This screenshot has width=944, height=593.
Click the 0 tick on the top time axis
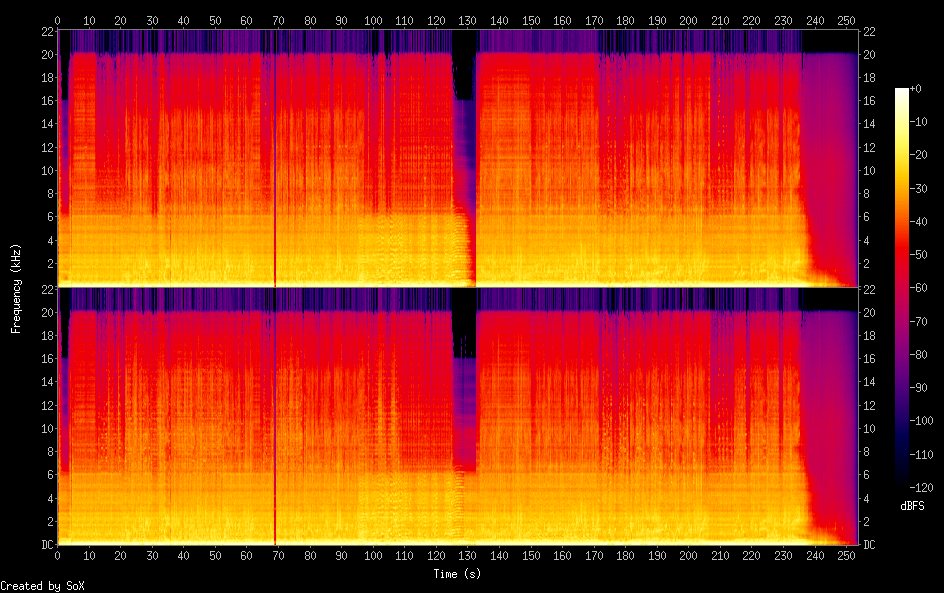[x=58, y=20]
